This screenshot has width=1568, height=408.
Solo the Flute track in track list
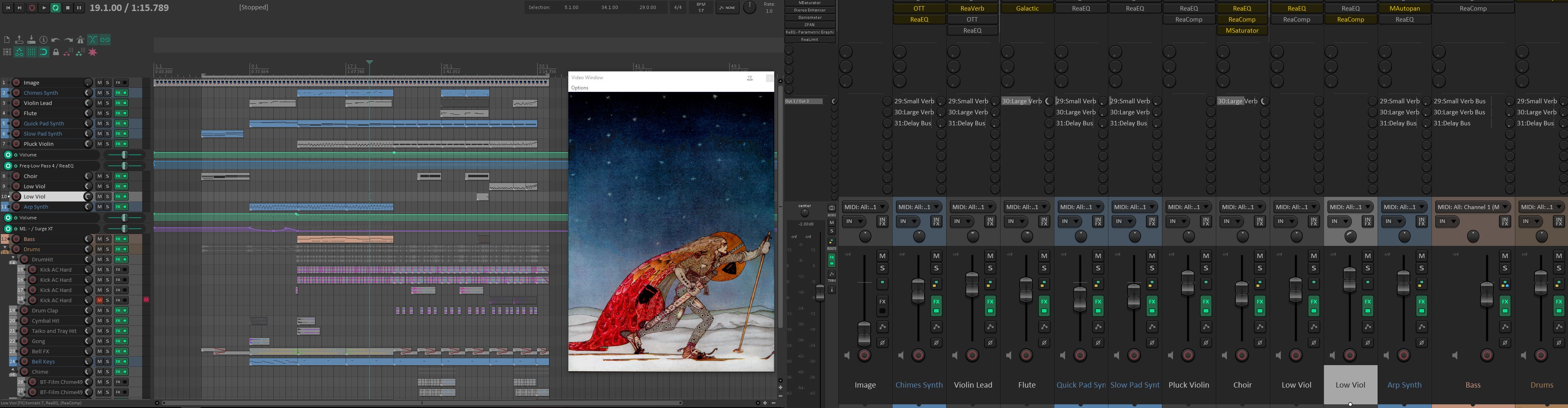coord(107,113)
